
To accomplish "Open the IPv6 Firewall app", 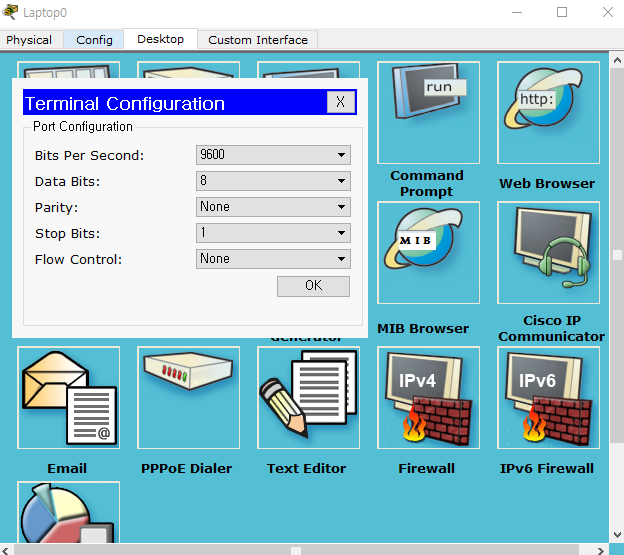I will click(x=548, y=397).
